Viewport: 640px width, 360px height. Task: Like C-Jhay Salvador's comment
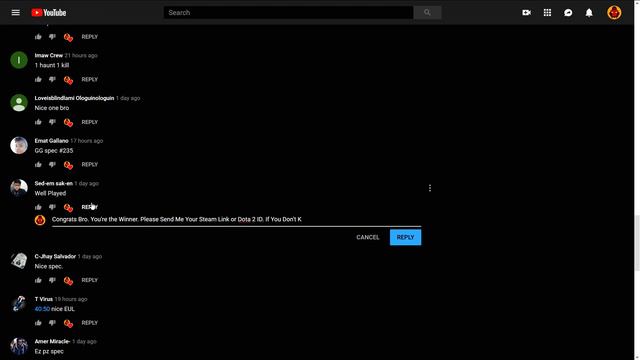[x=38, y=280]
